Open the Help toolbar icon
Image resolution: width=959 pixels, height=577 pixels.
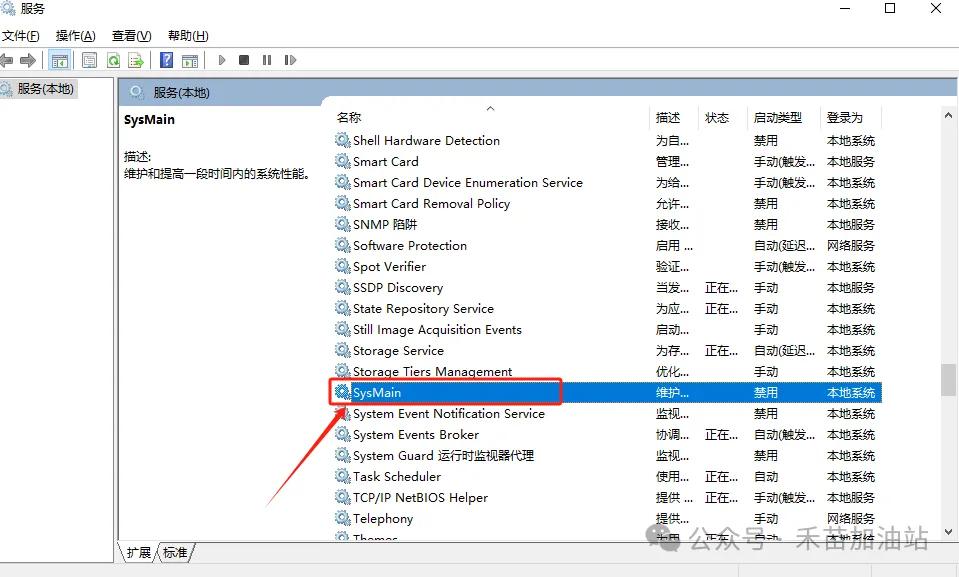pyautogui.click(x=166, y=60)
